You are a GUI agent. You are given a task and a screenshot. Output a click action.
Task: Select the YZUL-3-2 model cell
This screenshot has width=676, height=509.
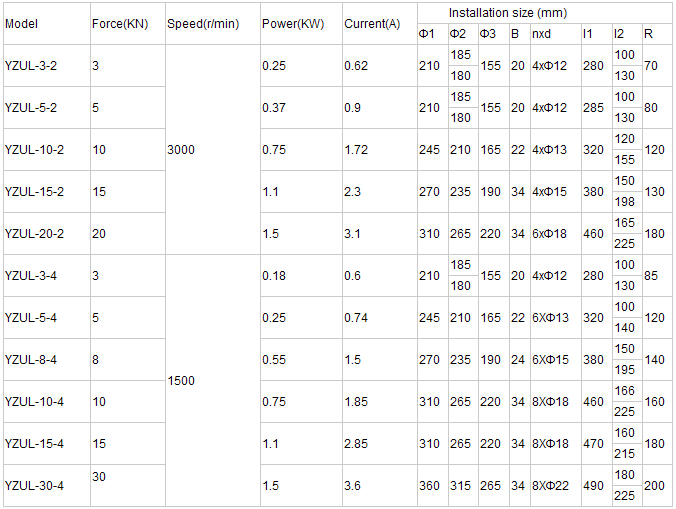[32, 65]
